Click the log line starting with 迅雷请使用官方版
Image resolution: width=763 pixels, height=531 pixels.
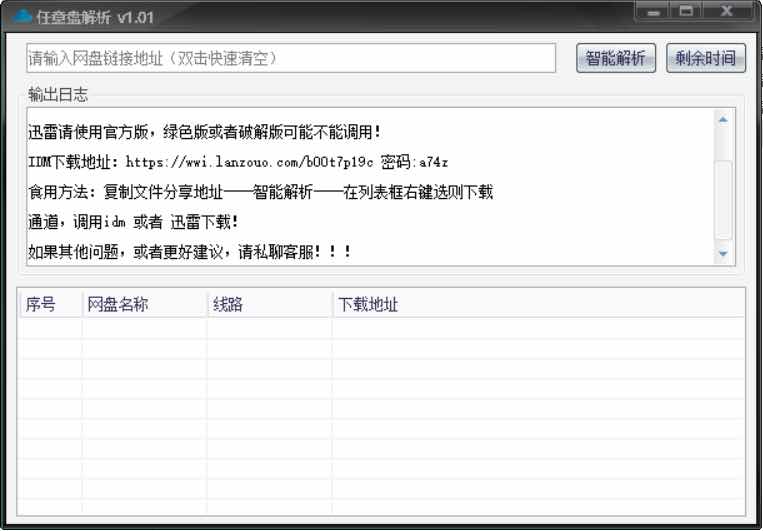pos(204,132)
